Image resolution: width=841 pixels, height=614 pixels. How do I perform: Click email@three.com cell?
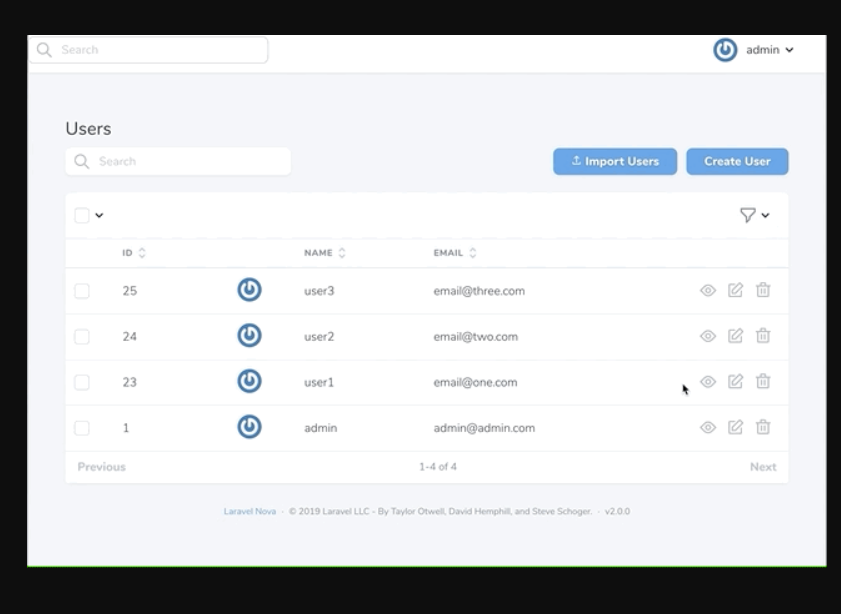click(x=479, y=291)
